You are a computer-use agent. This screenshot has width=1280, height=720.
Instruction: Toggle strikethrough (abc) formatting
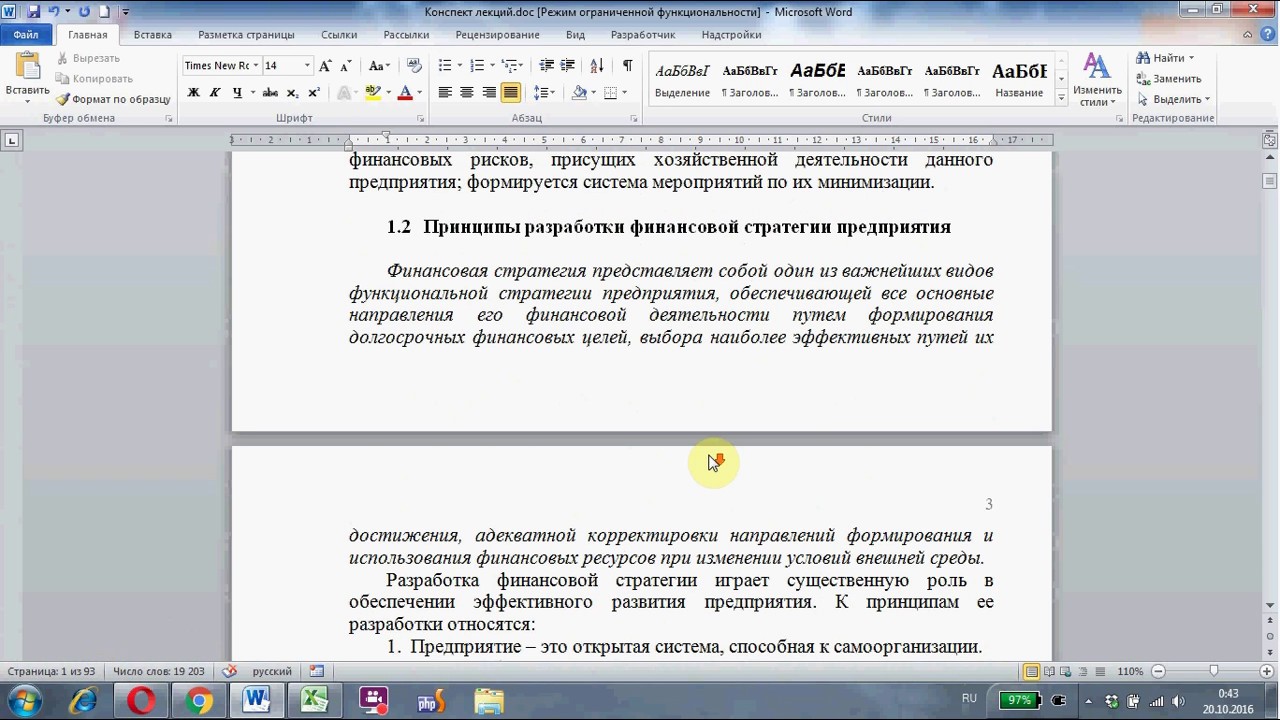coord(270,93)
